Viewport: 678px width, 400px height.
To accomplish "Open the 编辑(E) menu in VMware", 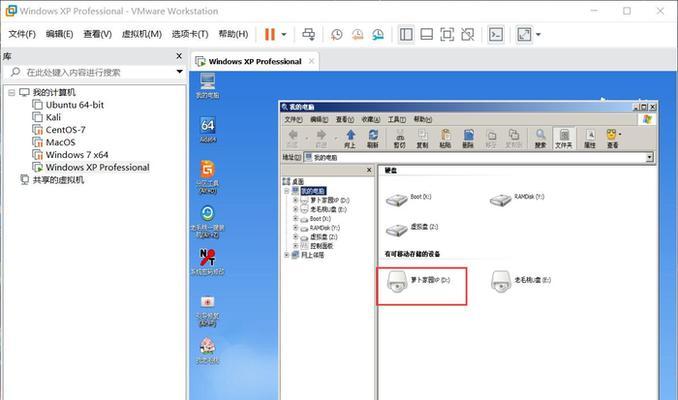I will [60, 34].
